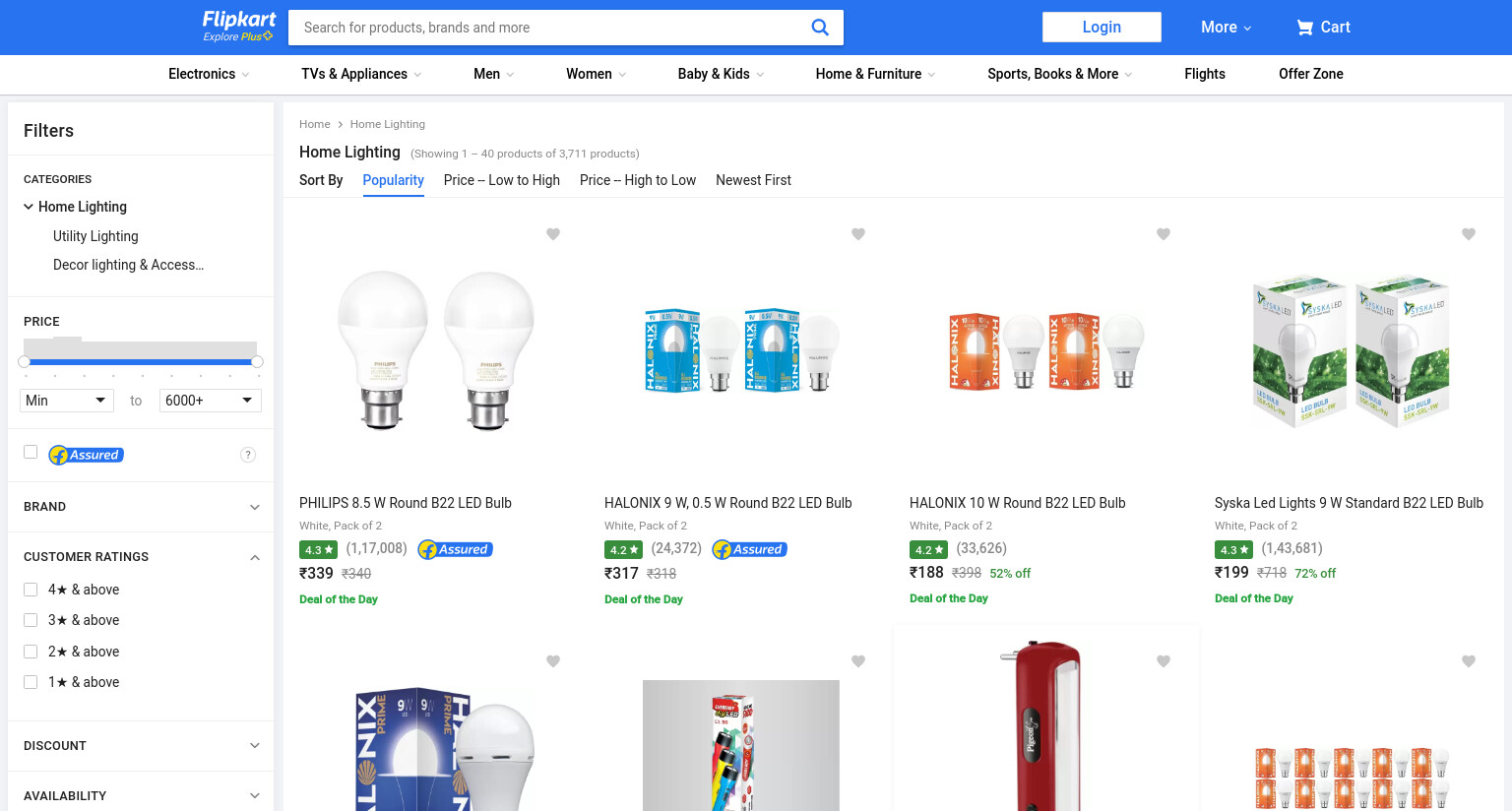Image resolution: width=1512 pixels, height=811 pixels.
Task: Click the Login button
Action: 1102,27
